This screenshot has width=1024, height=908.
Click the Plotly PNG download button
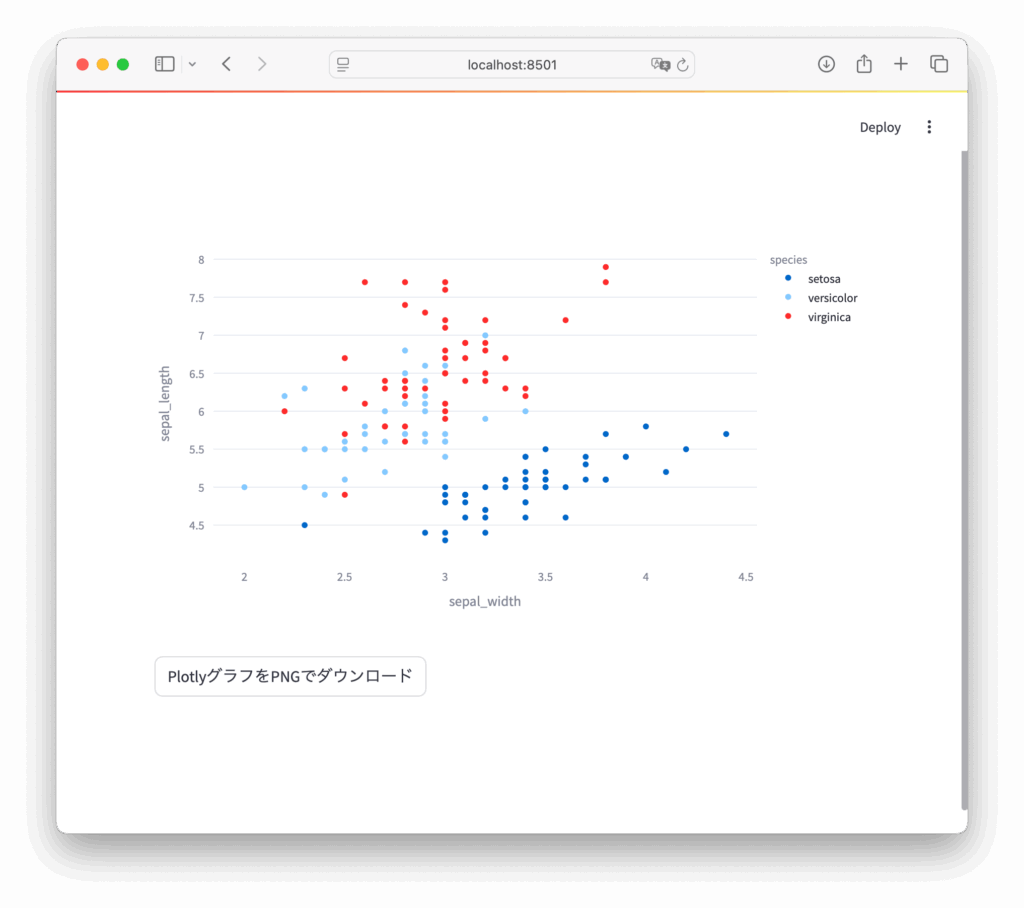(x=290, y=676)
